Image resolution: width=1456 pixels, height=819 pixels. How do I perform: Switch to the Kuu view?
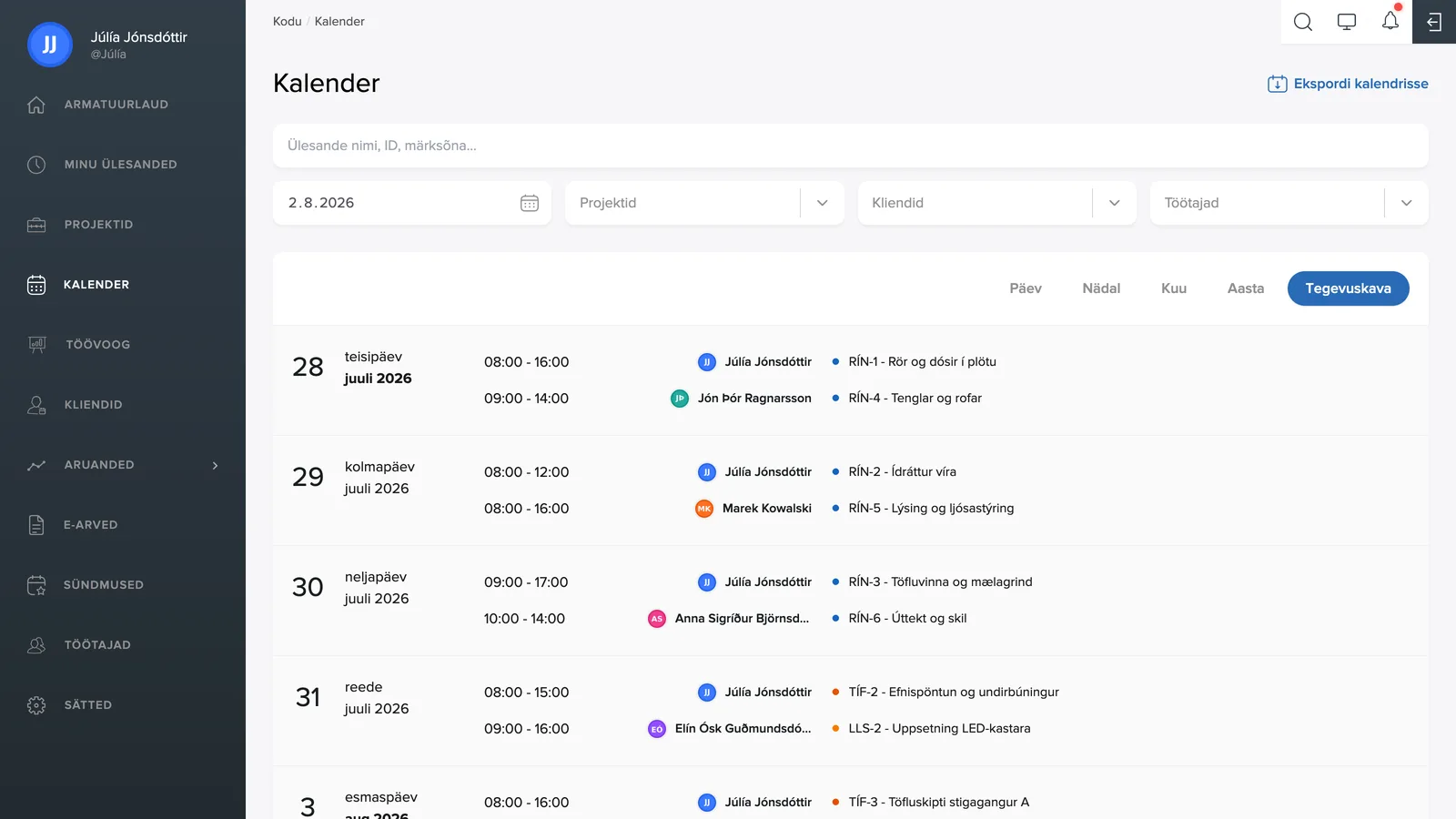point(1174,288)
